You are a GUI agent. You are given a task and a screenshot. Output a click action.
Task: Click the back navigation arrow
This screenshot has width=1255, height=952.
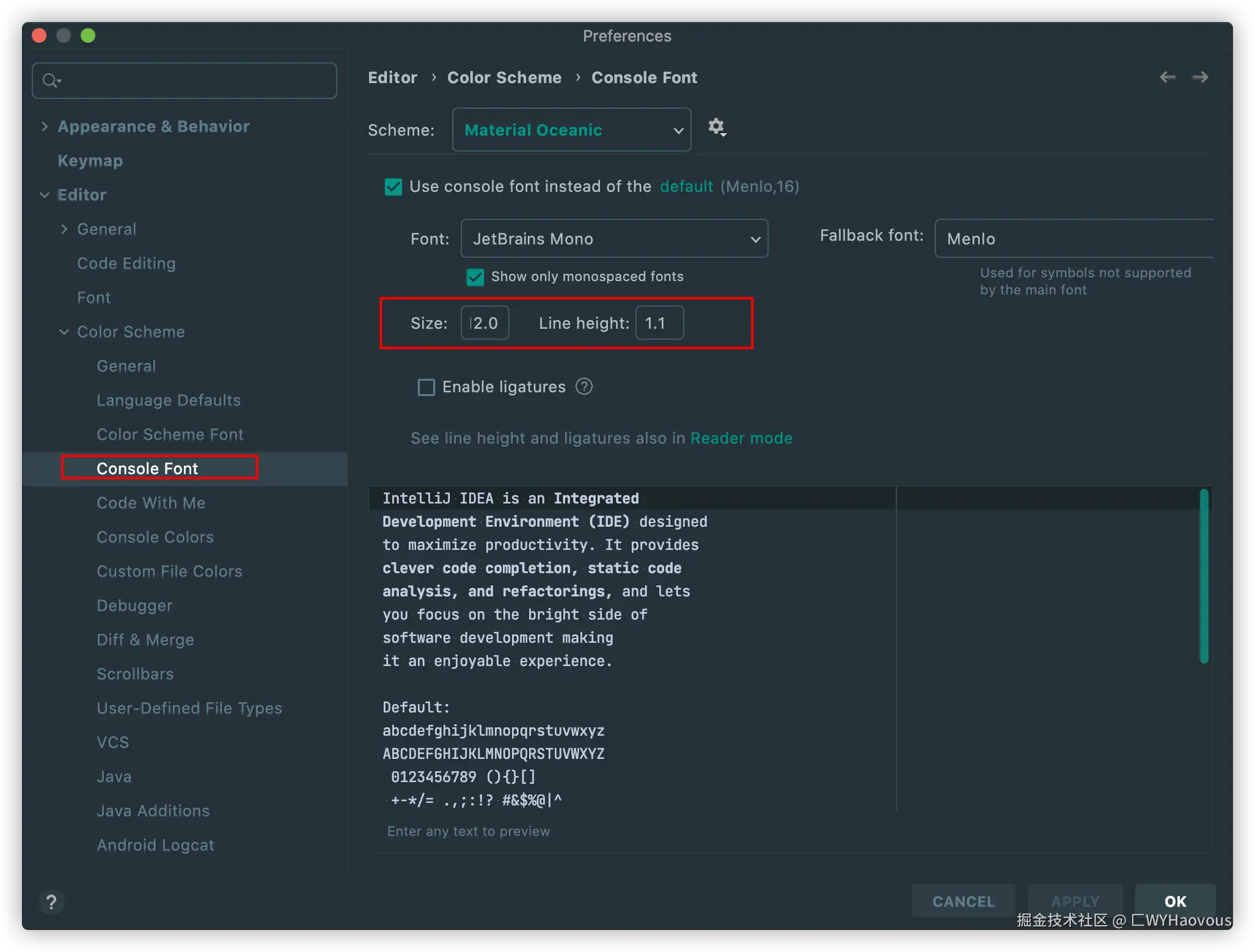click(x=1167, y=77)
